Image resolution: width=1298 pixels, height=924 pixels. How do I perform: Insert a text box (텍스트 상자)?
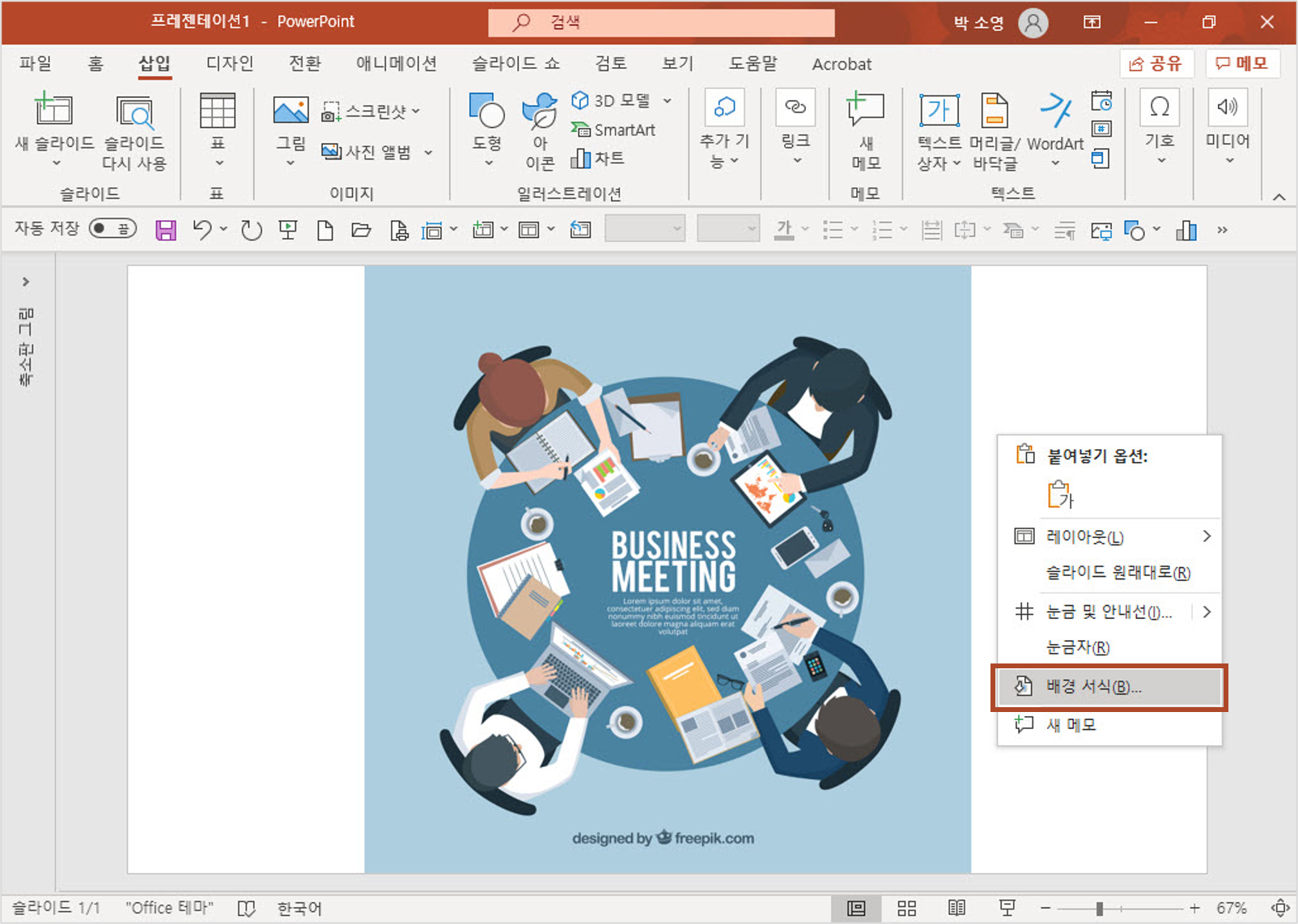(x=940, y=110)
